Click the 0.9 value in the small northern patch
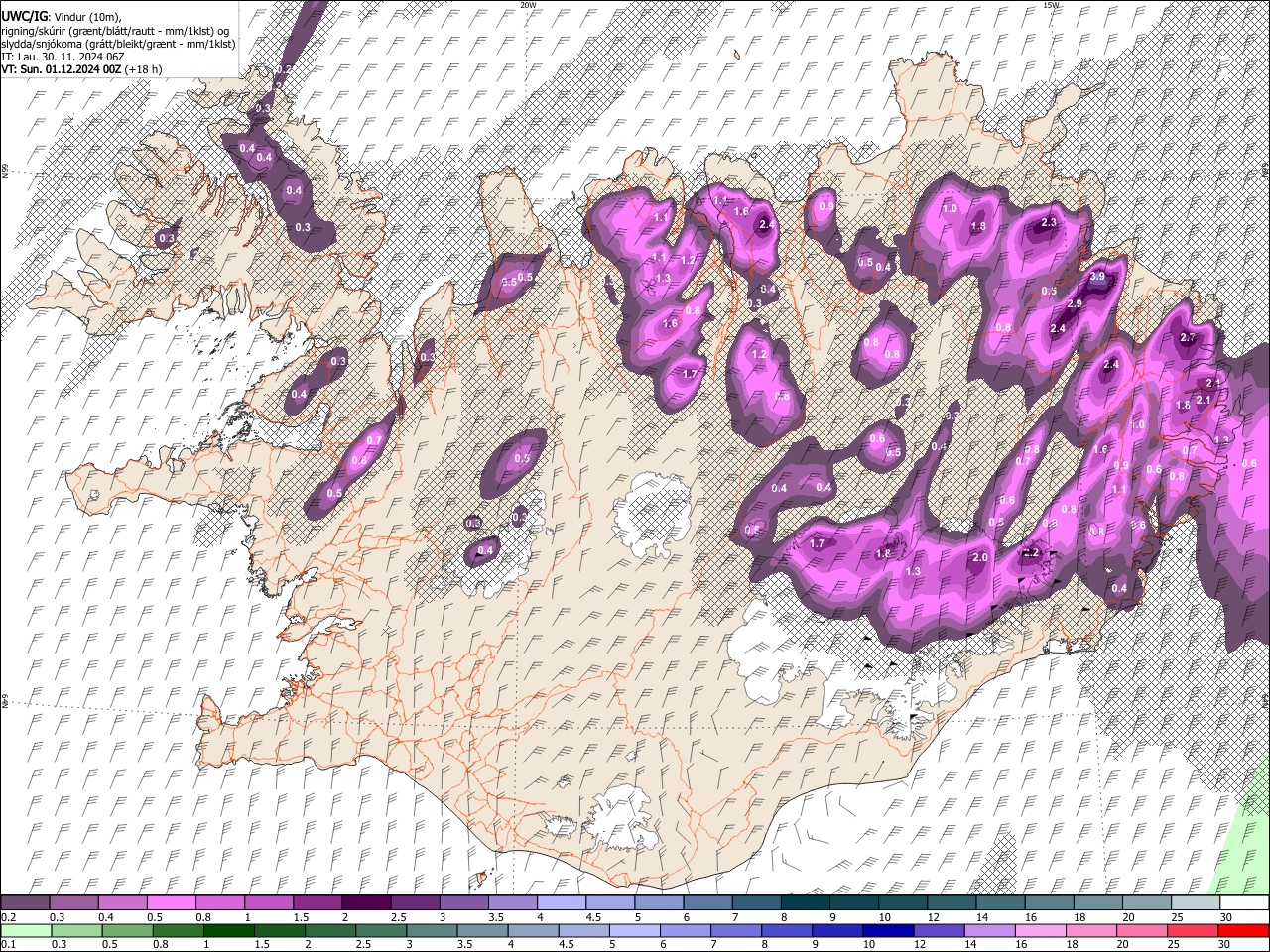Screen dimensions: 1270x952 [825, 206]
